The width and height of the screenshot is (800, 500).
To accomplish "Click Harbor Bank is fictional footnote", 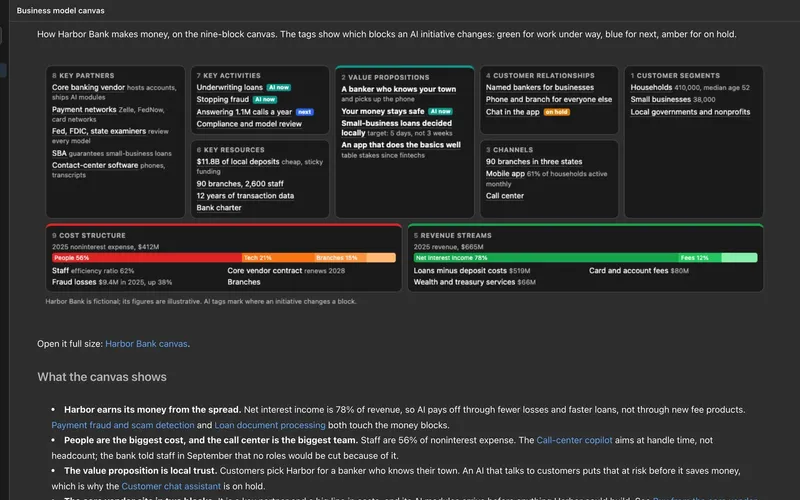I will pos(201,302).
